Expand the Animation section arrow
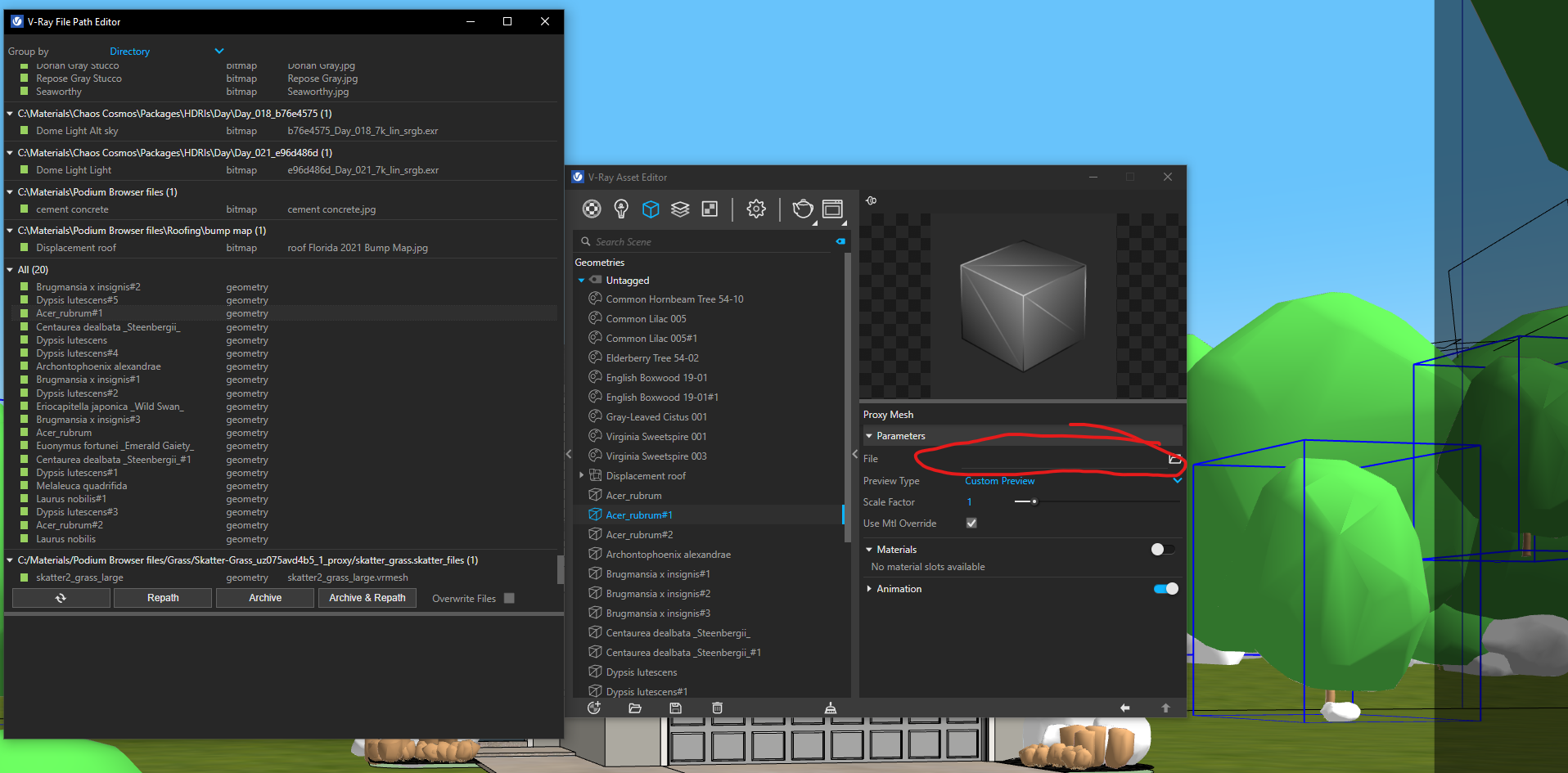The width and height of the screenshot is (1568, 773). pyautogui.click(x=869, y=589)
